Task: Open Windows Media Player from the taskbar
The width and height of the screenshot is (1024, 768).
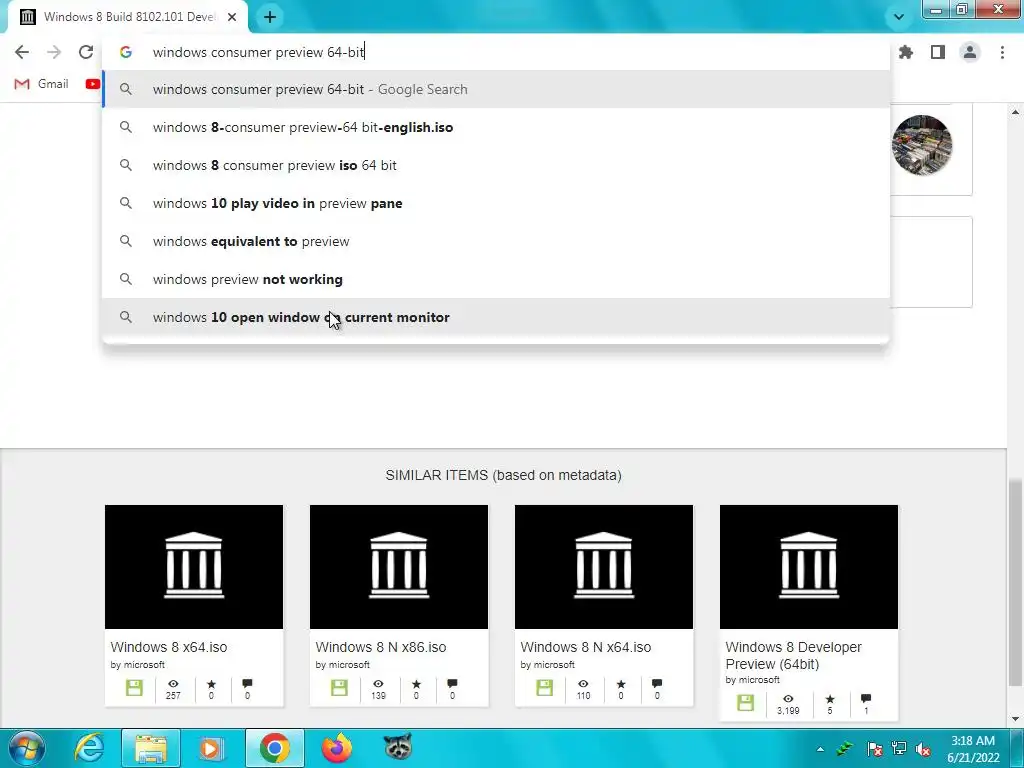Action: coord(210,748)
